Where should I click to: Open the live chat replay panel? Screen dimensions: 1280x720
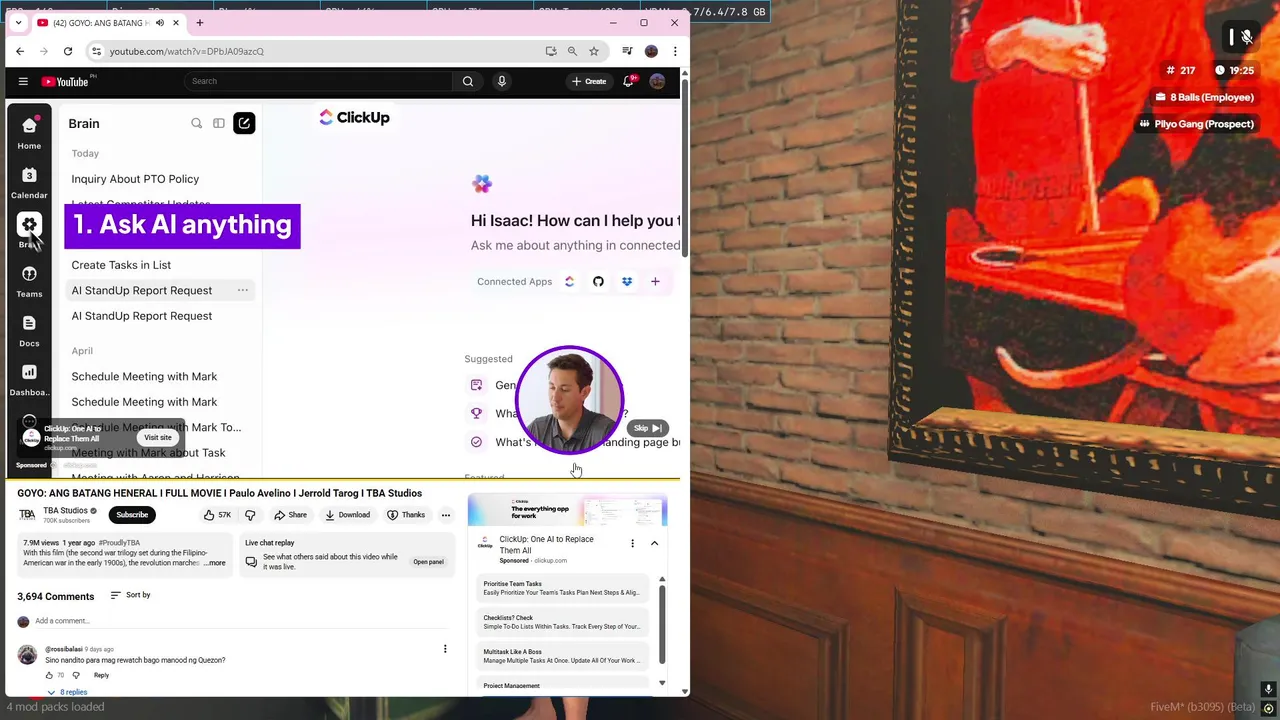click(428, 562)
